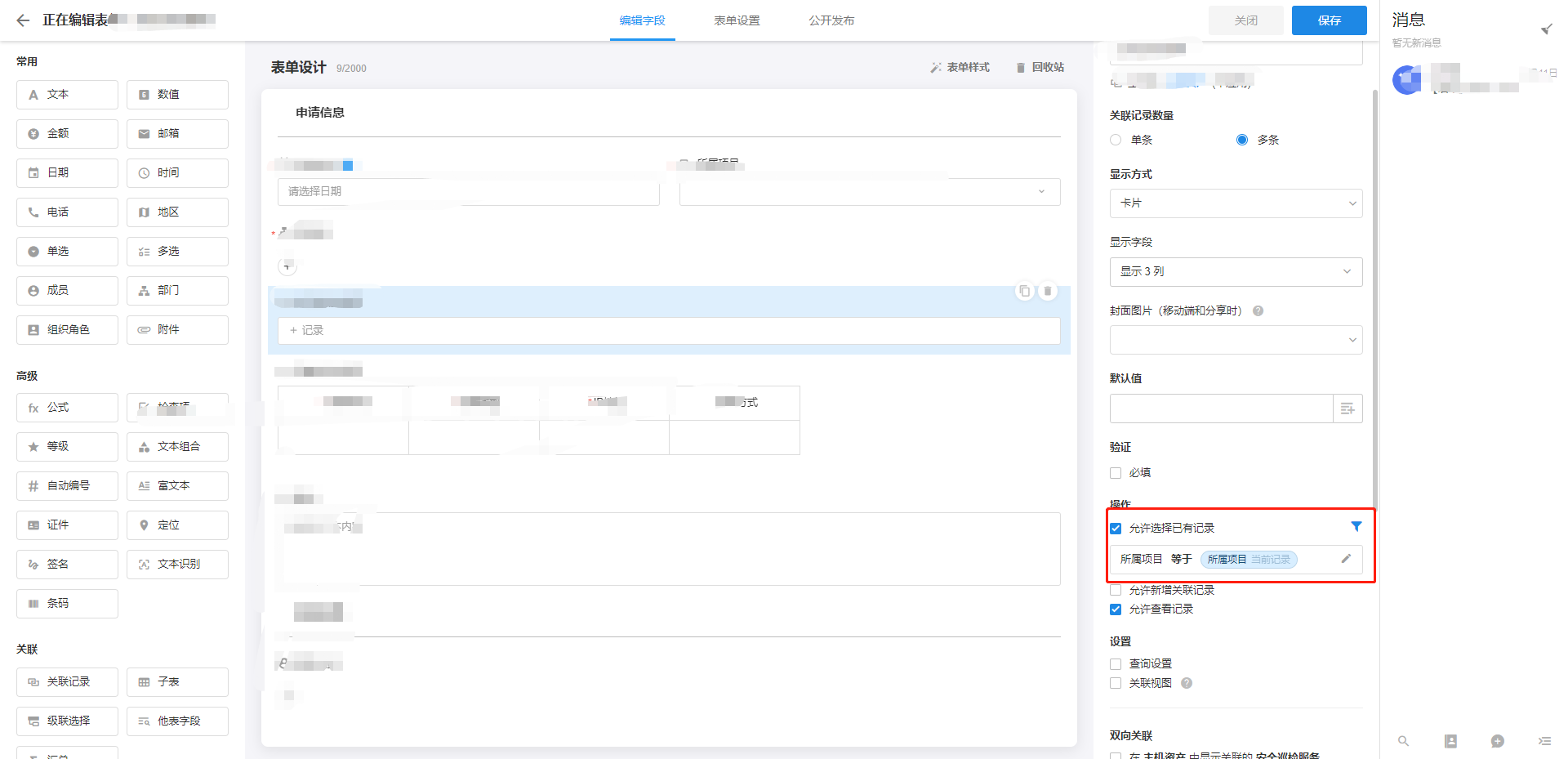Click the blue filter funnel icon
This screenshot has height=759, width=1568.
click(1356, 527)
